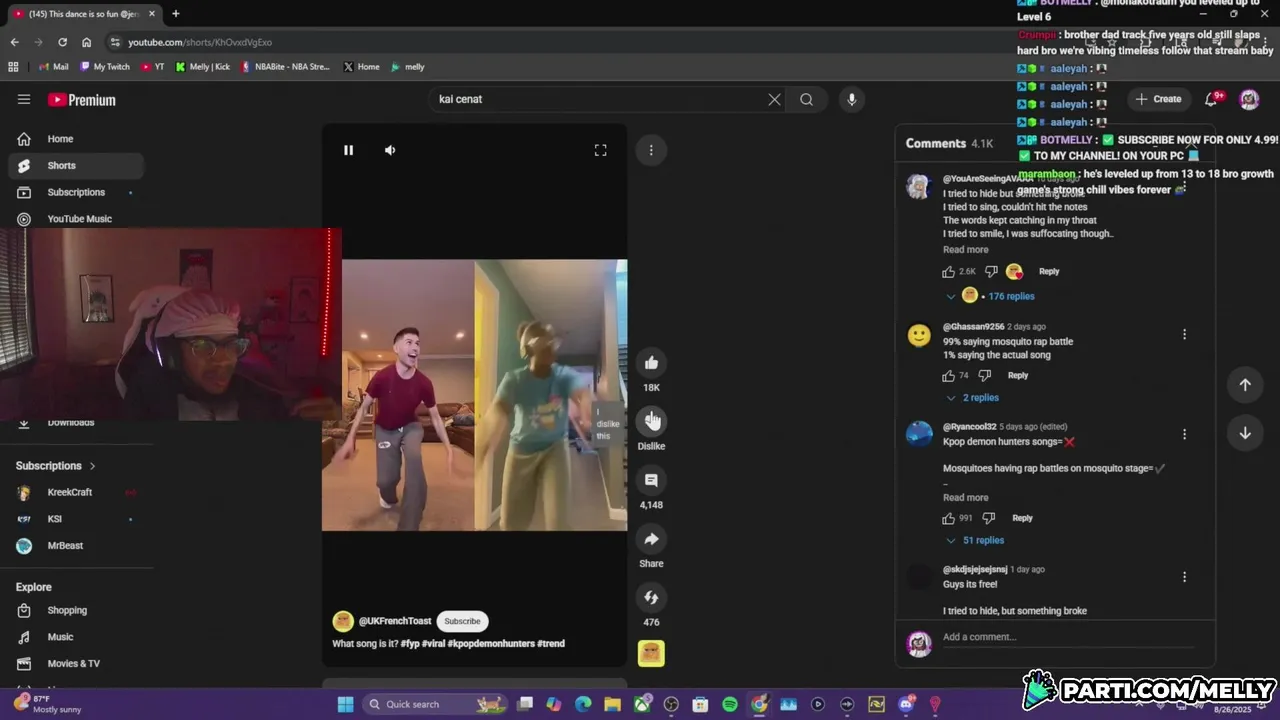Share this Short
The height and width of the screenshot is (720, 1280).
pos(651,539)
